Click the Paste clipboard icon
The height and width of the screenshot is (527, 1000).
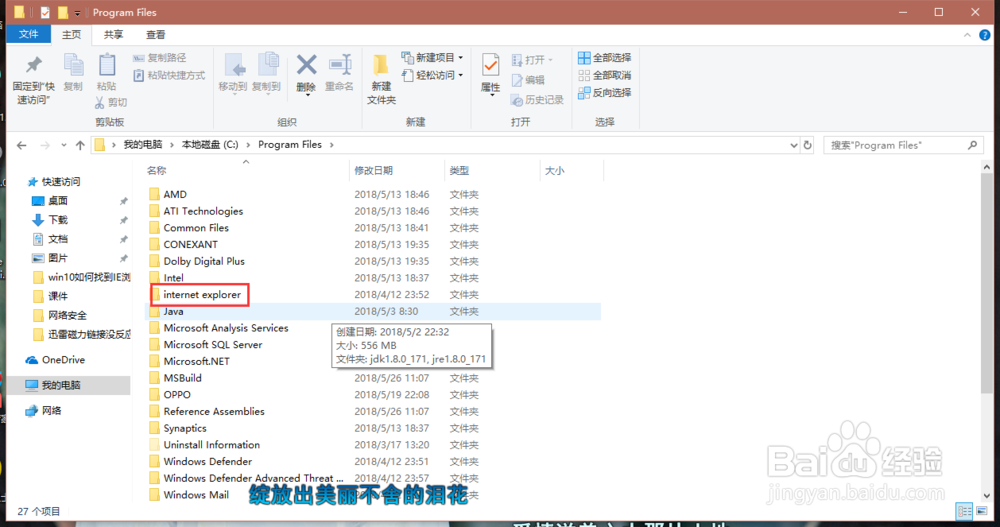point(107,66)
